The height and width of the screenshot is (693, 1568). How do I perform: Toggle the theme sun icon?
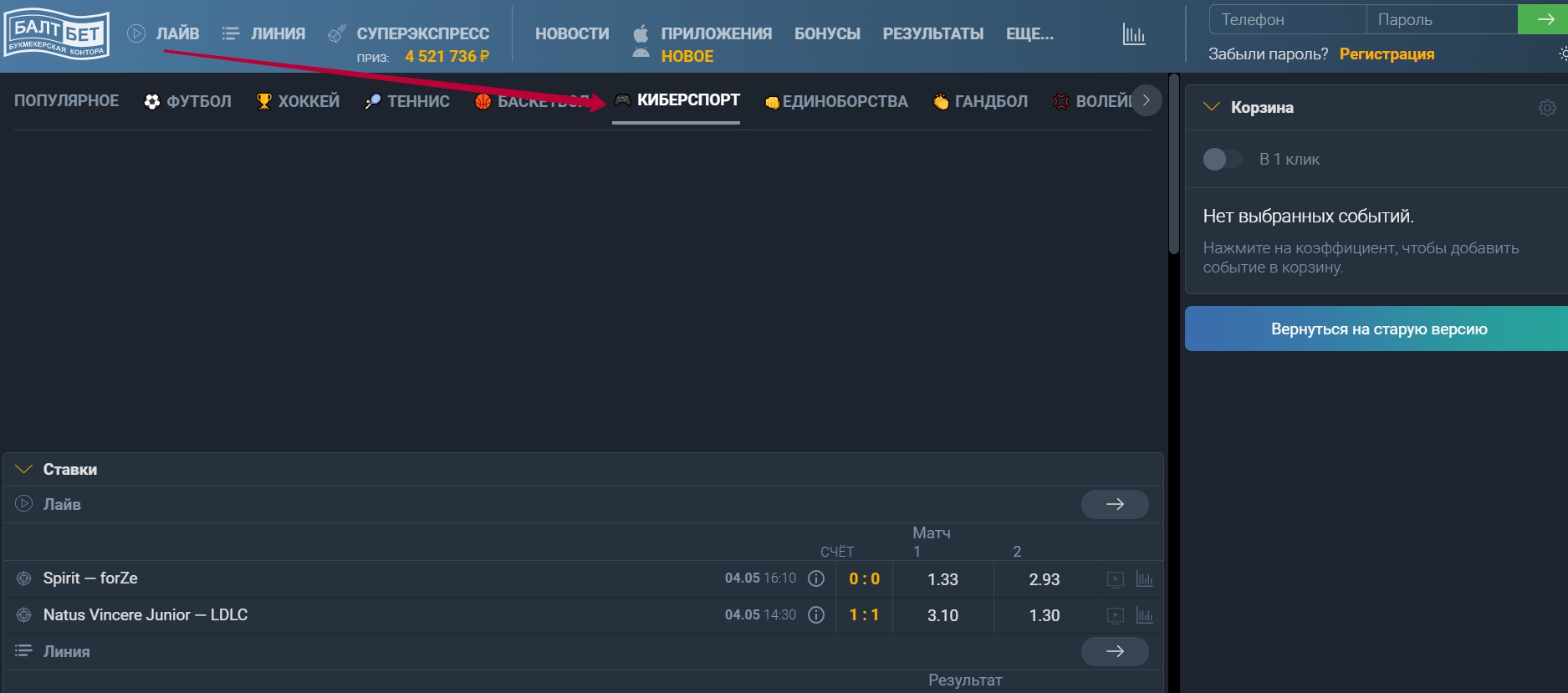(x=1562, y=54)
